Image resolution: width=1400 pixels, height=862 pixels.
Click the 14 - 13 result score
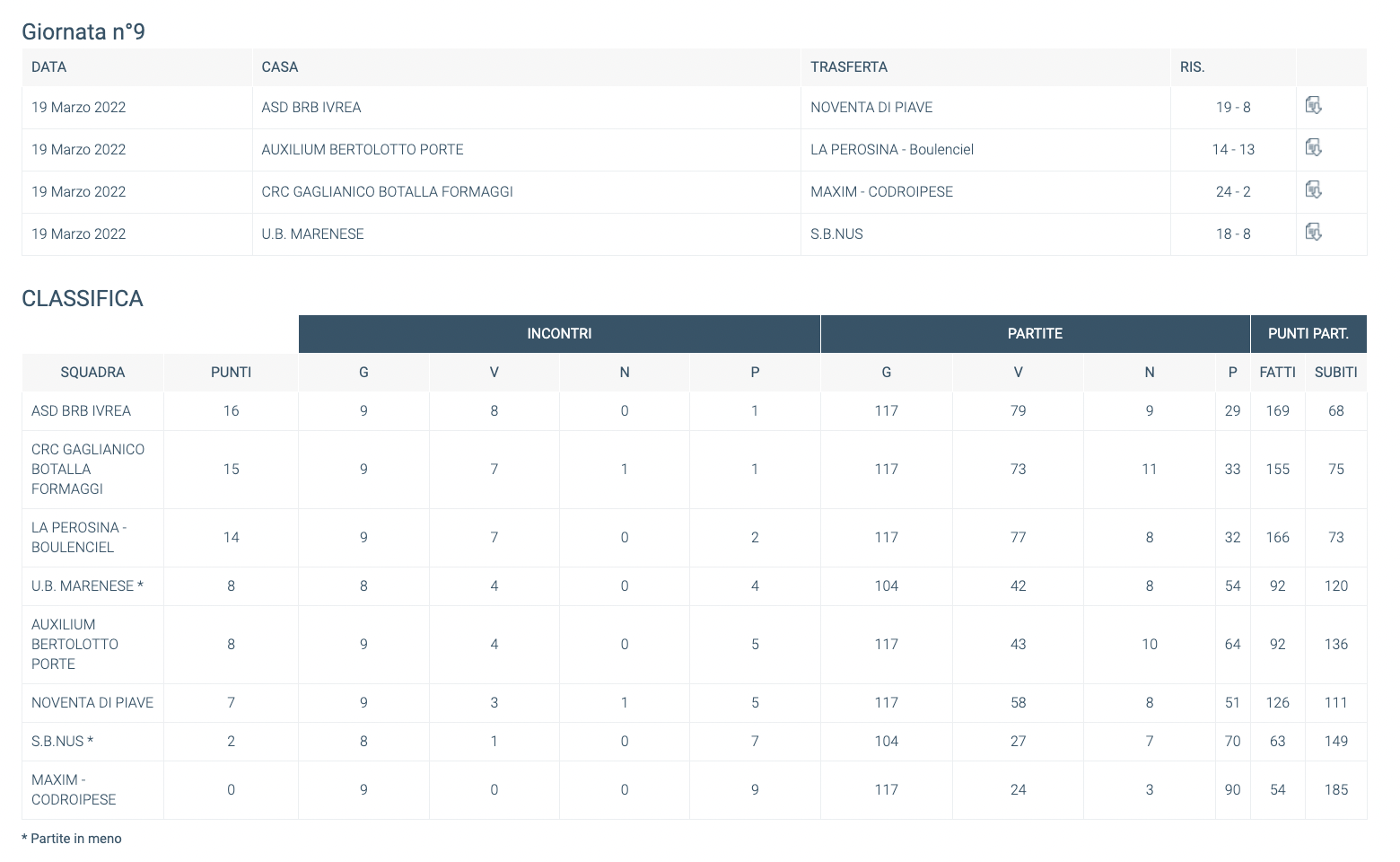tap(1233, 150)
